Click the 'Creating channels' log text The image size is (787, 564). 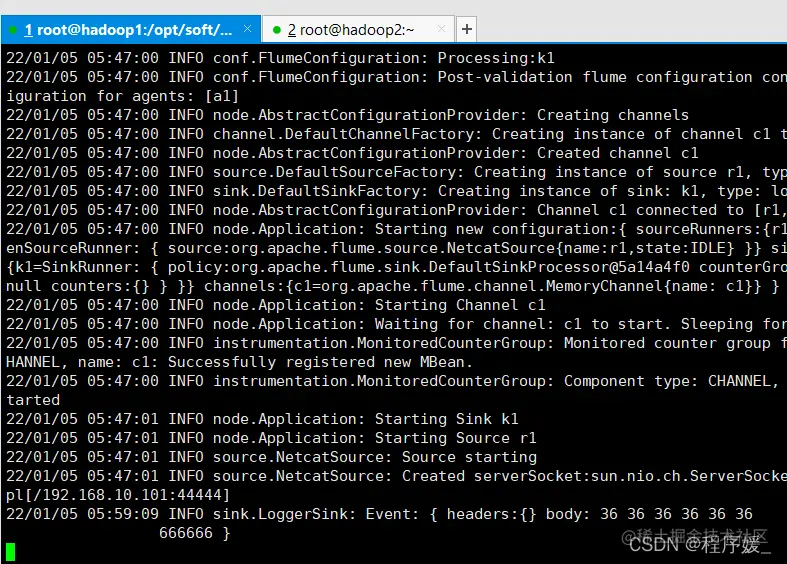coord(613,115)
